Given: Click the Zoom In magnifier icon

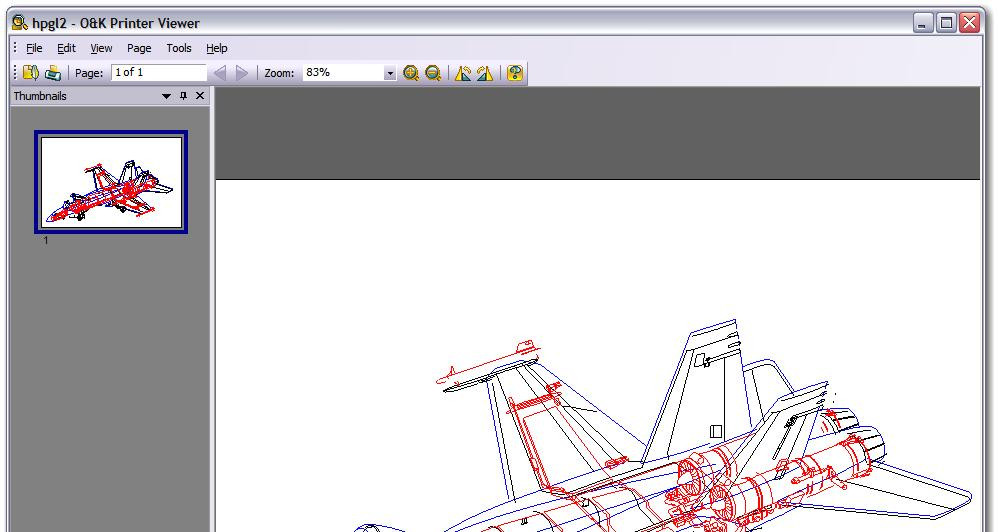Looking at the screenshot, I should coord(411,73).
